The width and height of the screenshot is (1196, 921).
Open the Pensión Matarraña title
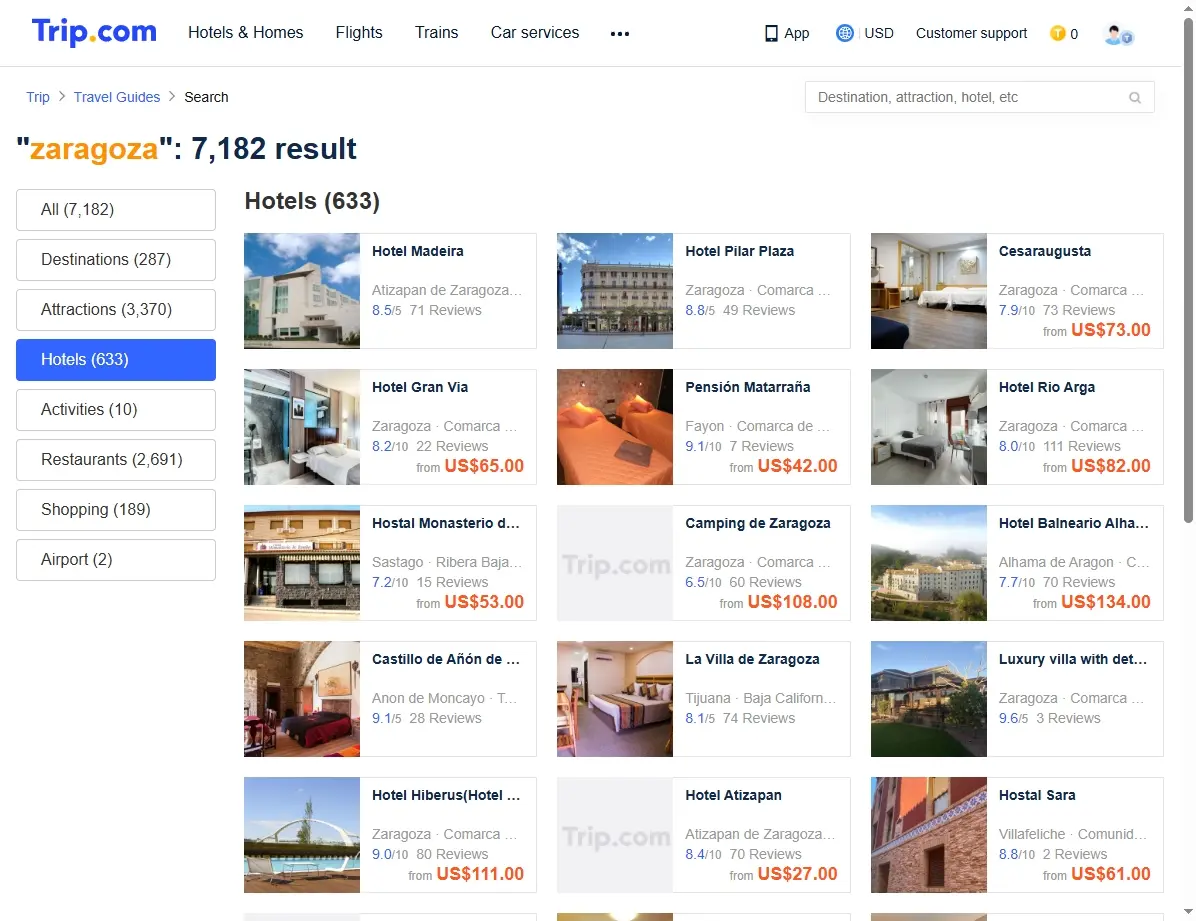click(748, 387)
